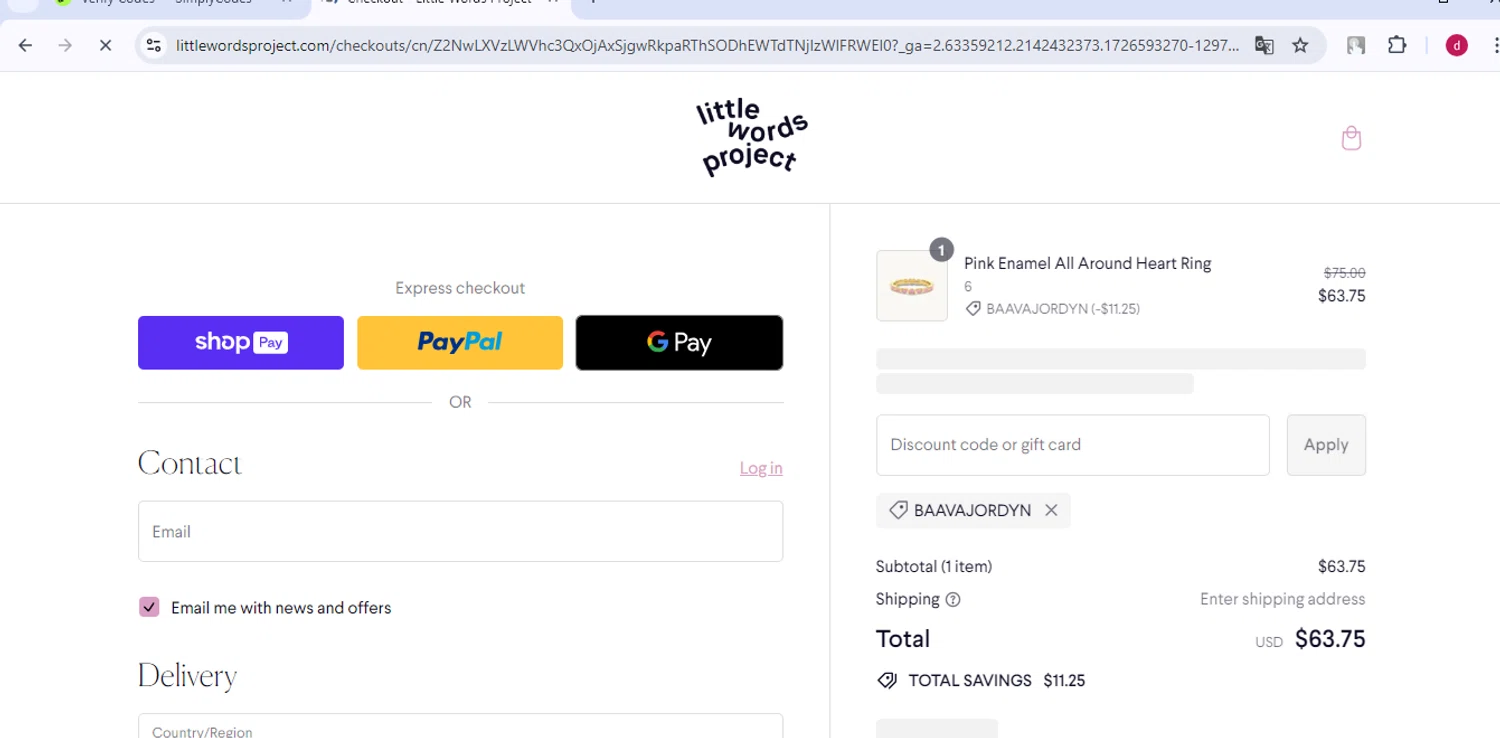Open the Chrome profile avatar
This screenshot has height=738, width=1500.
pyautogui.click(x=1456, y=45)
